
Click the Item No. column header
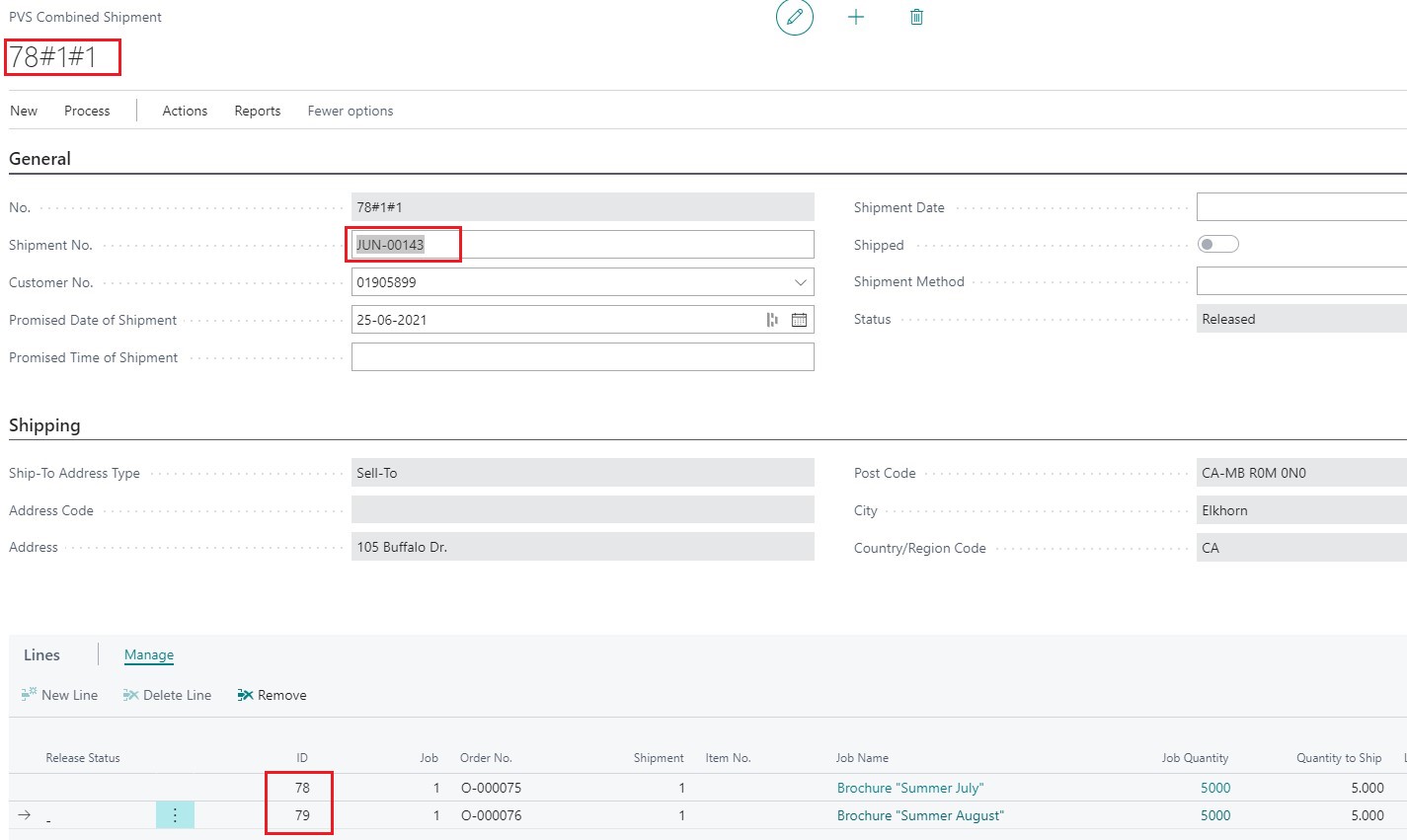click(x=728, y=758)
